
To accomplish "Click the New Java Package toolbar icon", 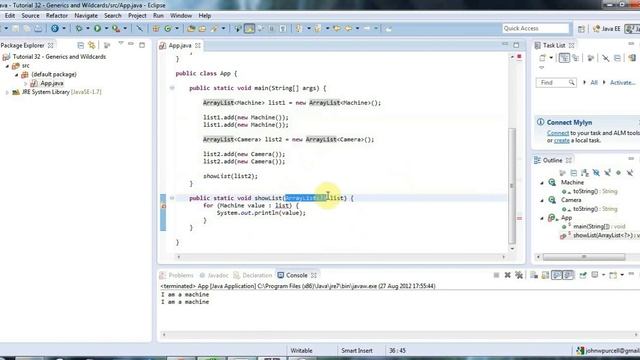I will point(156,28).
